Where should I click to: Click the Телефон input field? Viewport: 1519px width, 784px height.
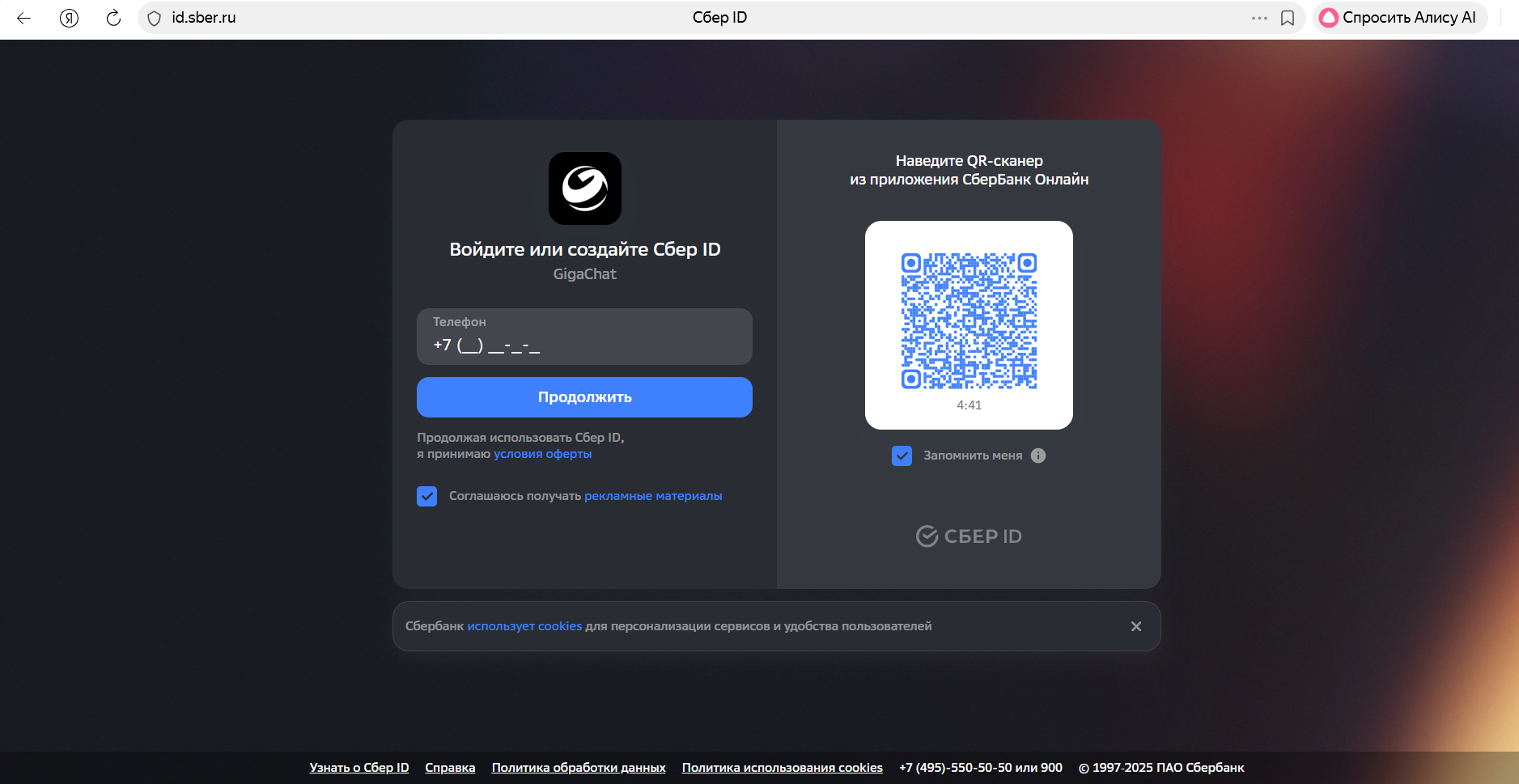584,337
